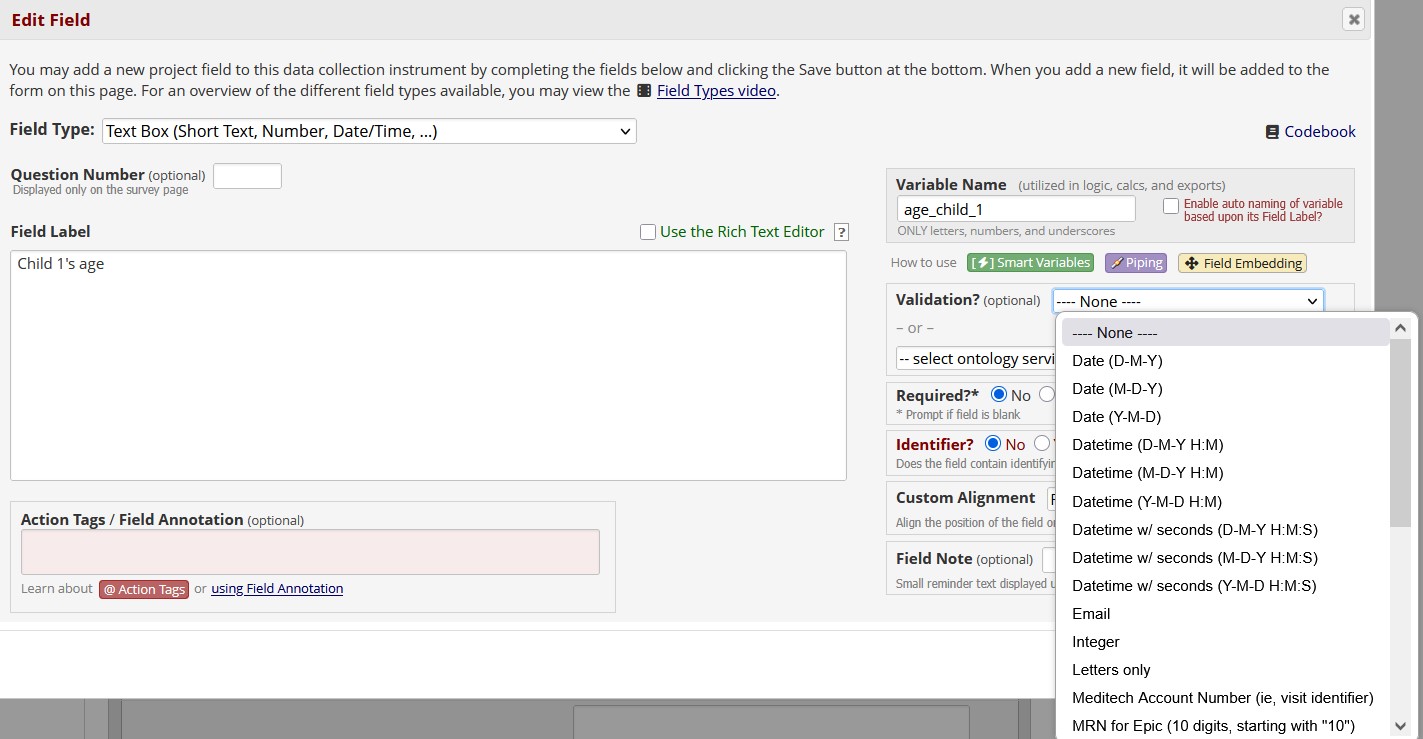Choose Email validation from the list

[x=1091, y=613]
